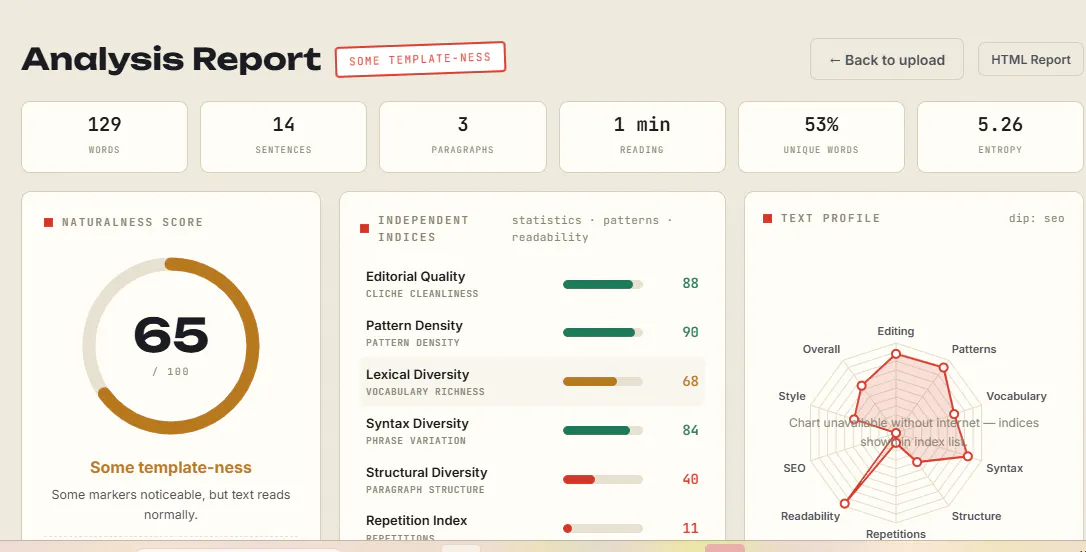
Task: Click the Lexical Diversity orange bar
Action: click(603, 382)
